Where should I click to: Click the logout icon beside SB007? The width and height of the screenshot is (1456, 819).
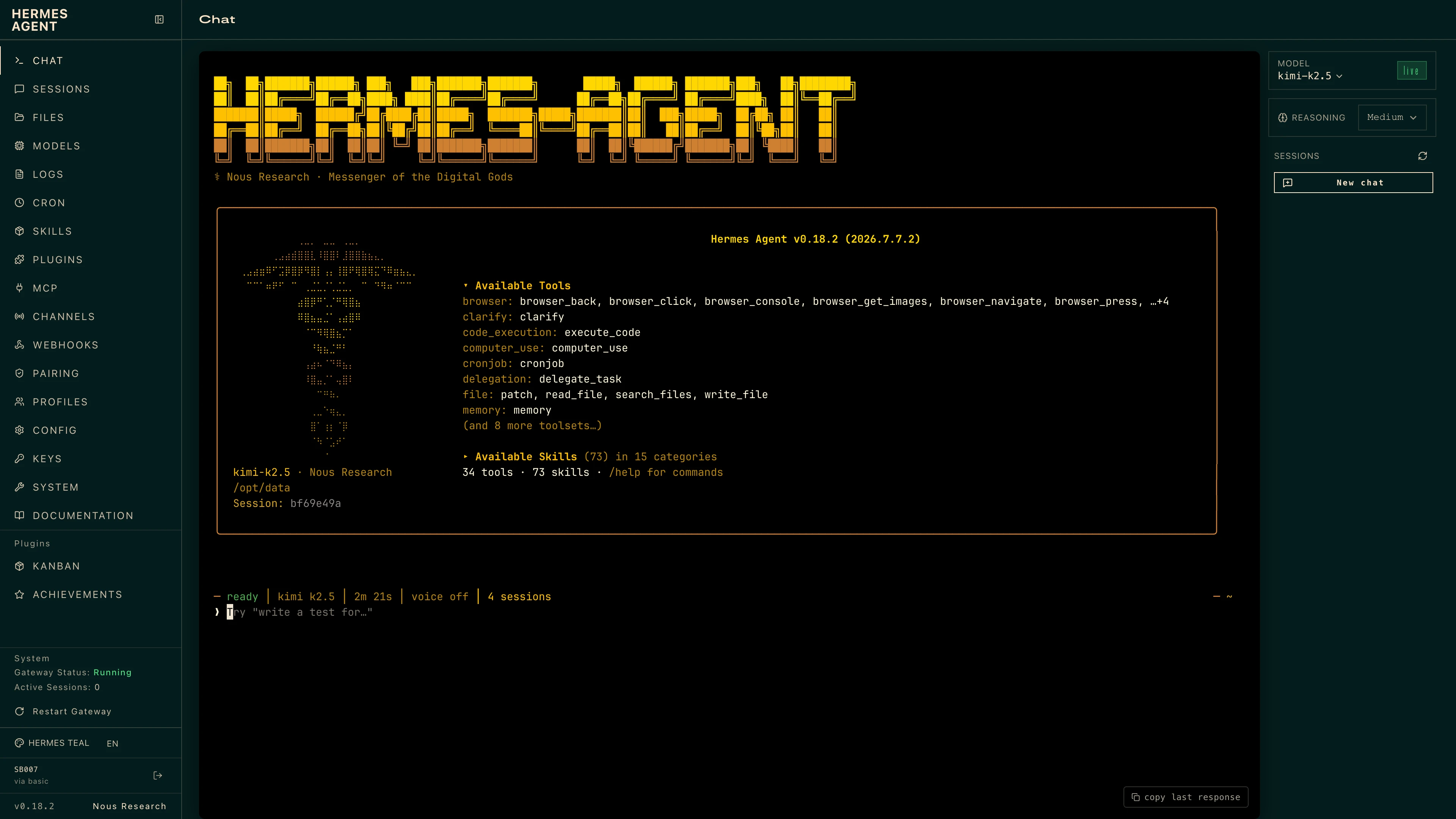point(158,775)
